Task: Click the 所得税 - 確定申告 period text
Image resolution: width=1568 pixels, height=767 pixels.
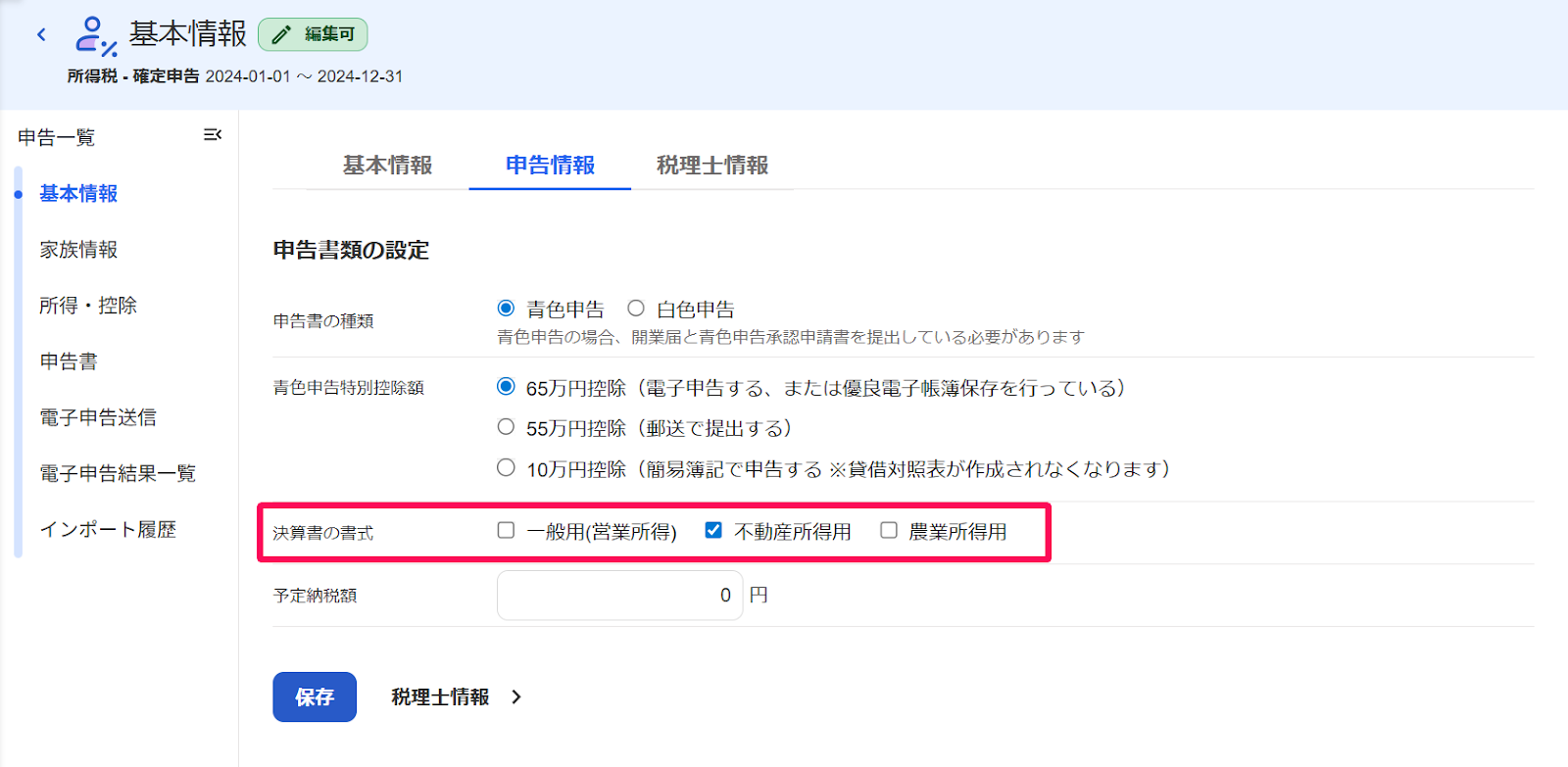Action: point(235,76)
